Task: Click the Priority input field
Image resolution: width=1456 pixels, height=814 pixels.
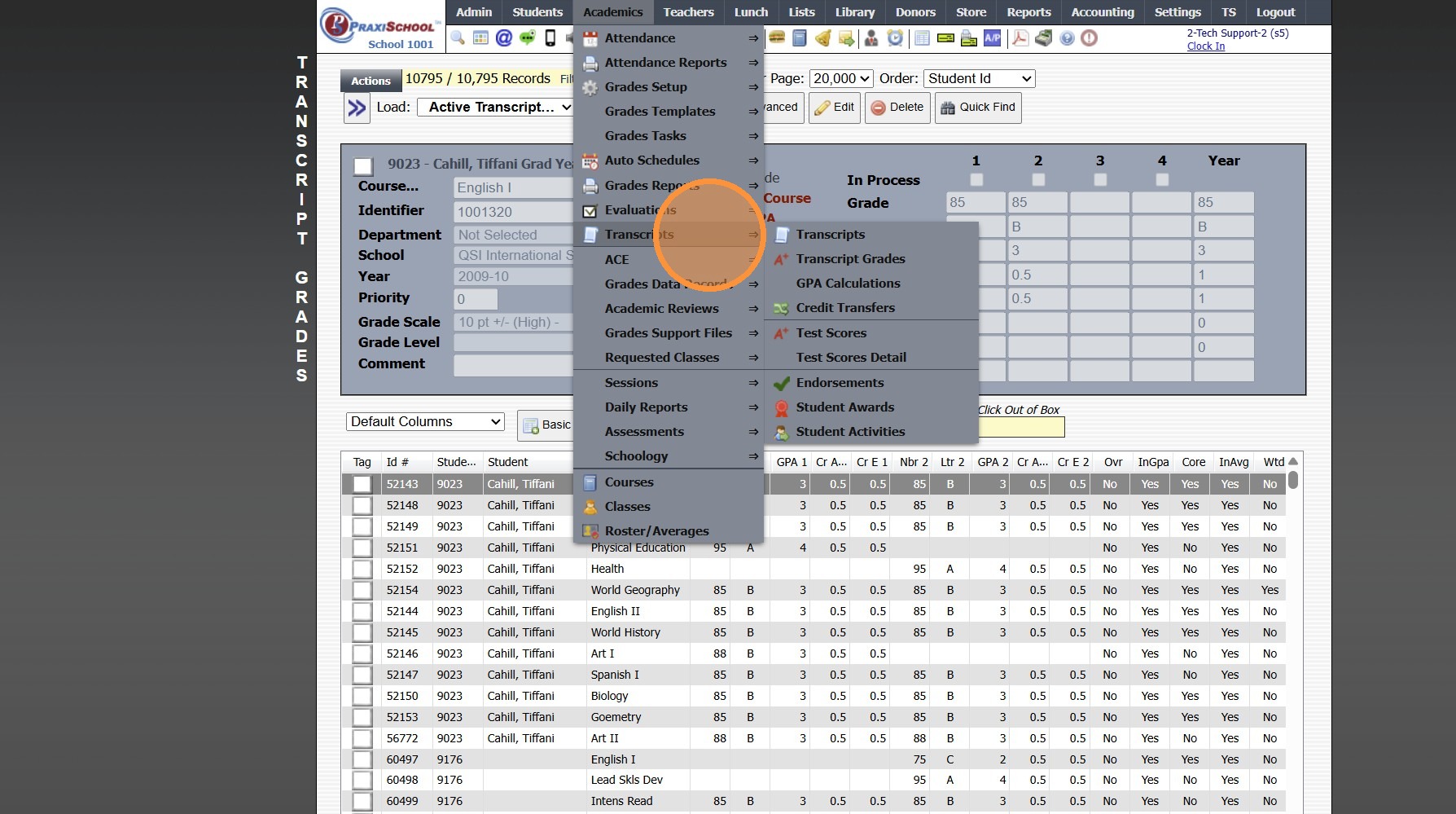Action: pos(475,299)
